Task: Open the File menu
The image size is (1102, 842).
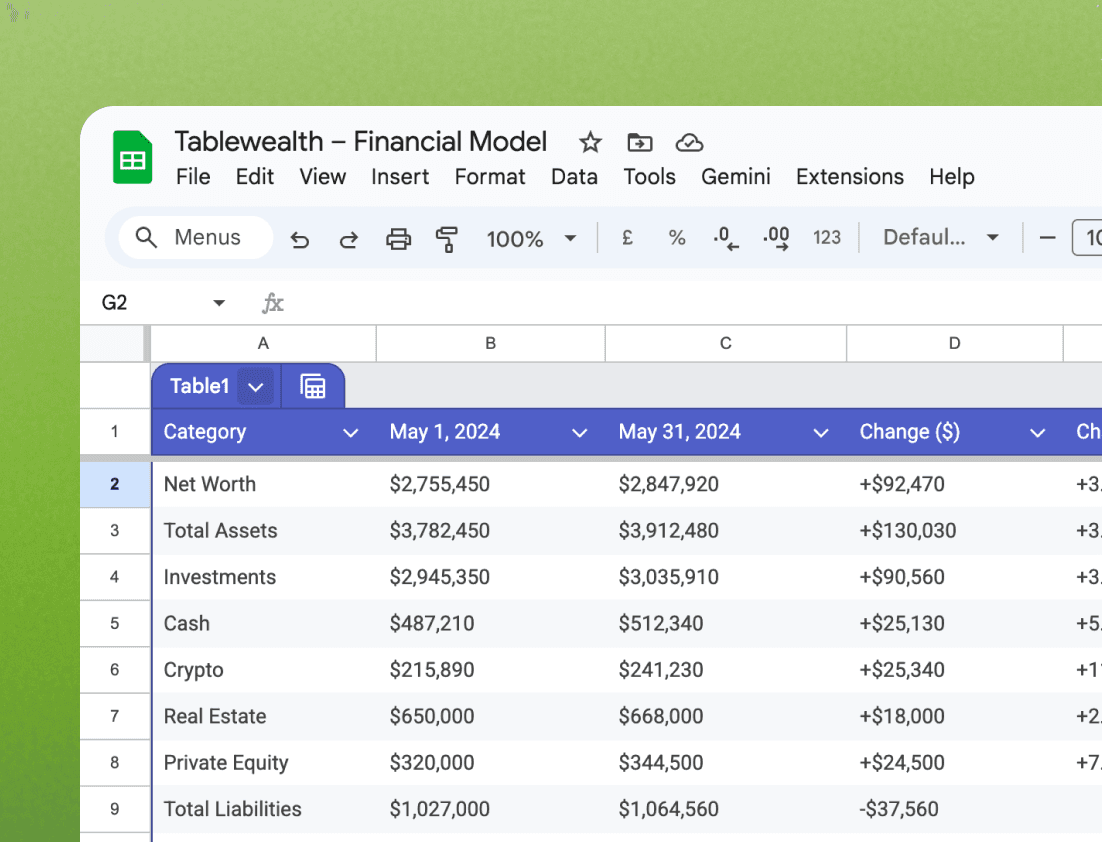Action: [193, 176]
